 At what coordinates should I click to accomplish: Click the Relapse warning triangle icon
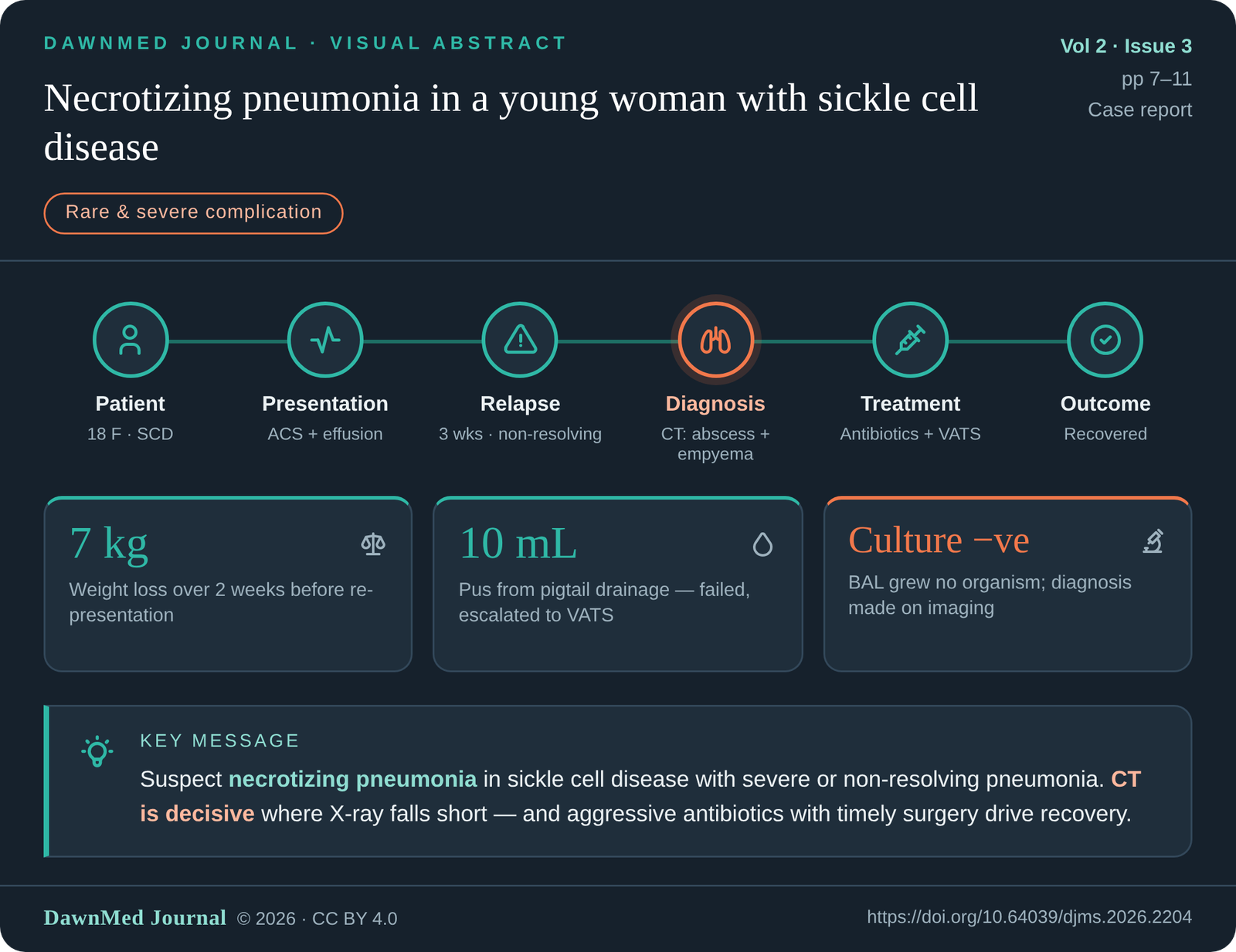[520, 340]
